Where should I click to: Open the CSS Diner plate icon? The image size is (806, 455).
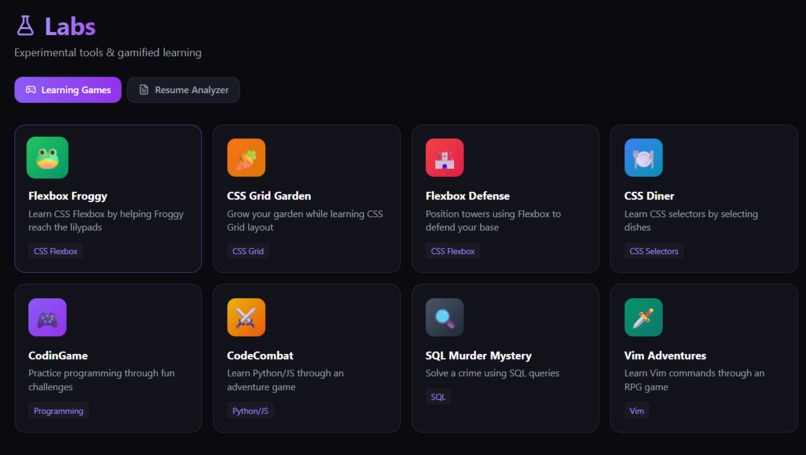point(644,157)
